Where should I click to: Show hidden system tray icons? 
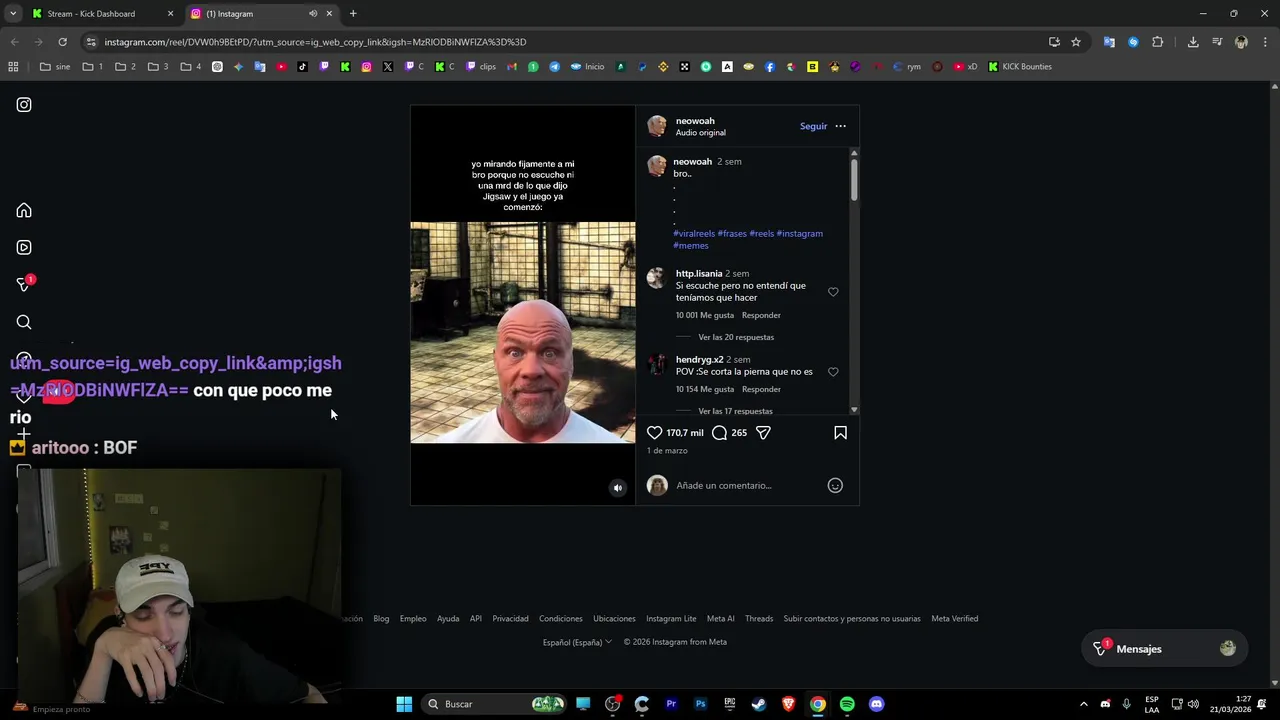coord(1083,704)
